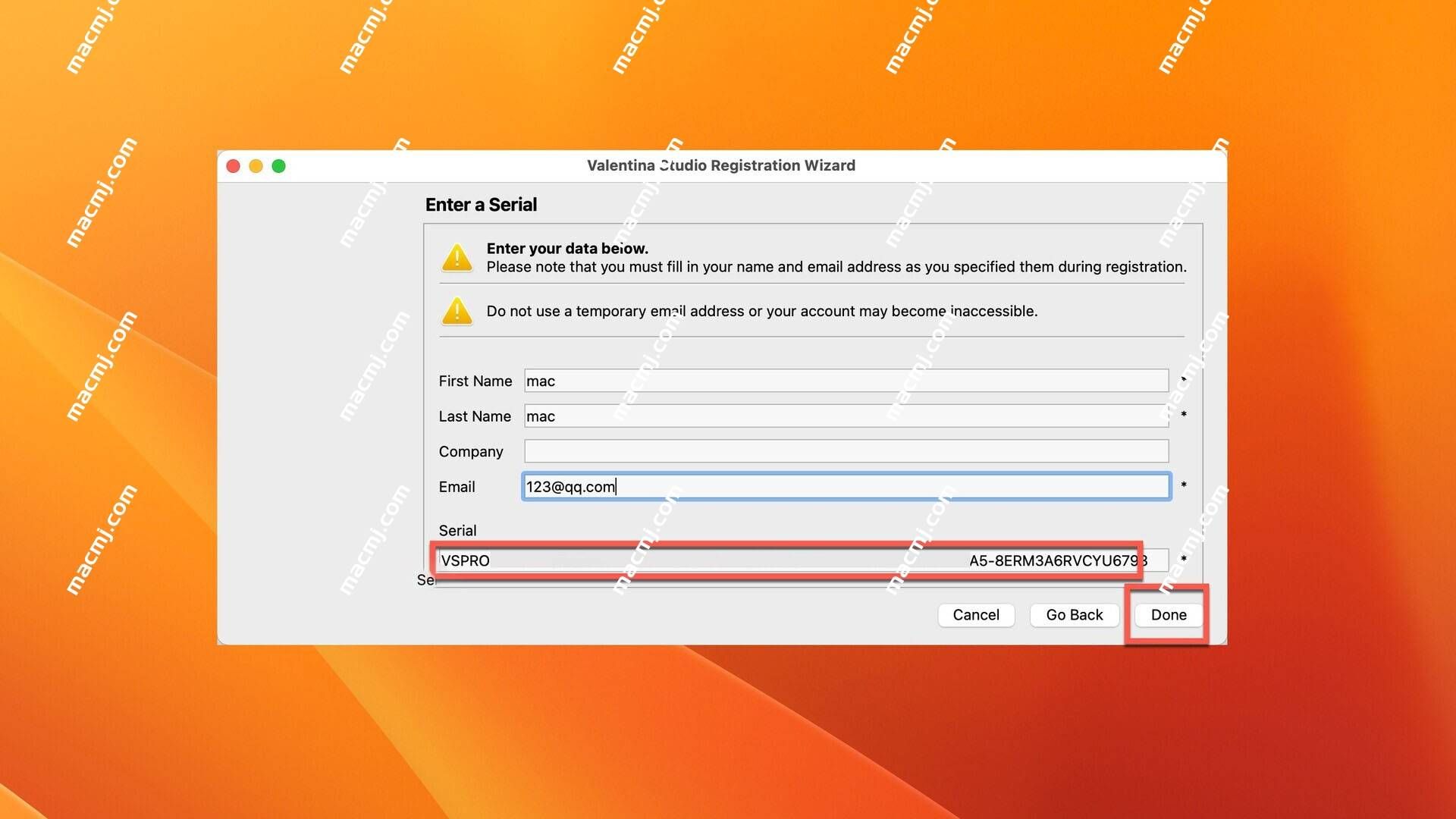Click the Email field containing 123@qq.com
The image size is (1456, 819).
[846, 486]
